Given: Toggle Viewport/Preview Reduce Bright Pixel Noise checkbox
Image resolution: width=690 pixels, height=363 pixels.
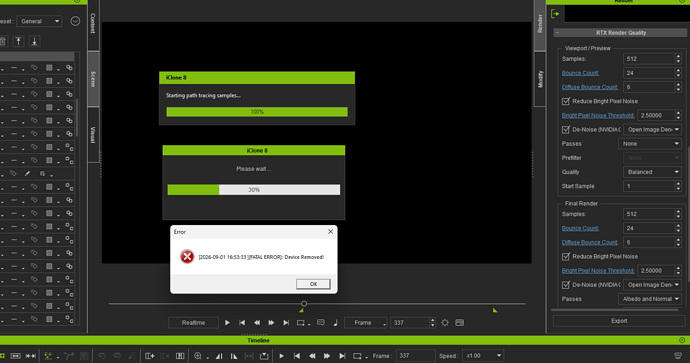Looking at the screenshot, I should (566, 101).
